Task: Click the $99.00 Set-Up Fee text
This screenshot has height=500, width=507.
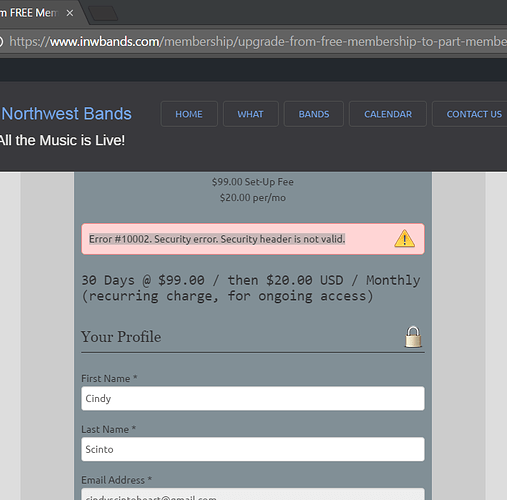Action: point(253,182)
